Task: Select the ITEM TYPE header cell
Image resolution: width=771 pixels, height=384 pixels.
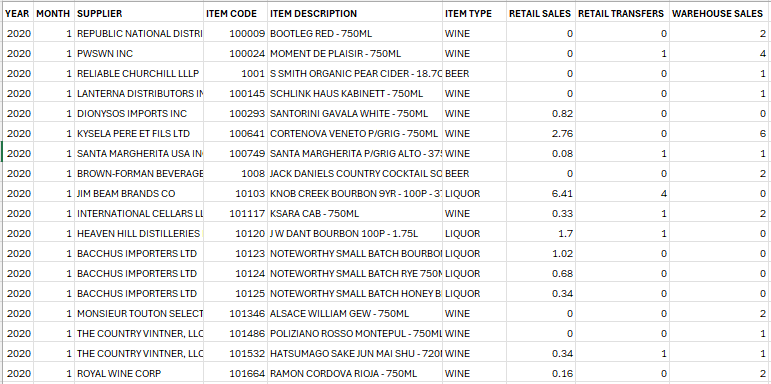Action: click(x=474, y=13)
